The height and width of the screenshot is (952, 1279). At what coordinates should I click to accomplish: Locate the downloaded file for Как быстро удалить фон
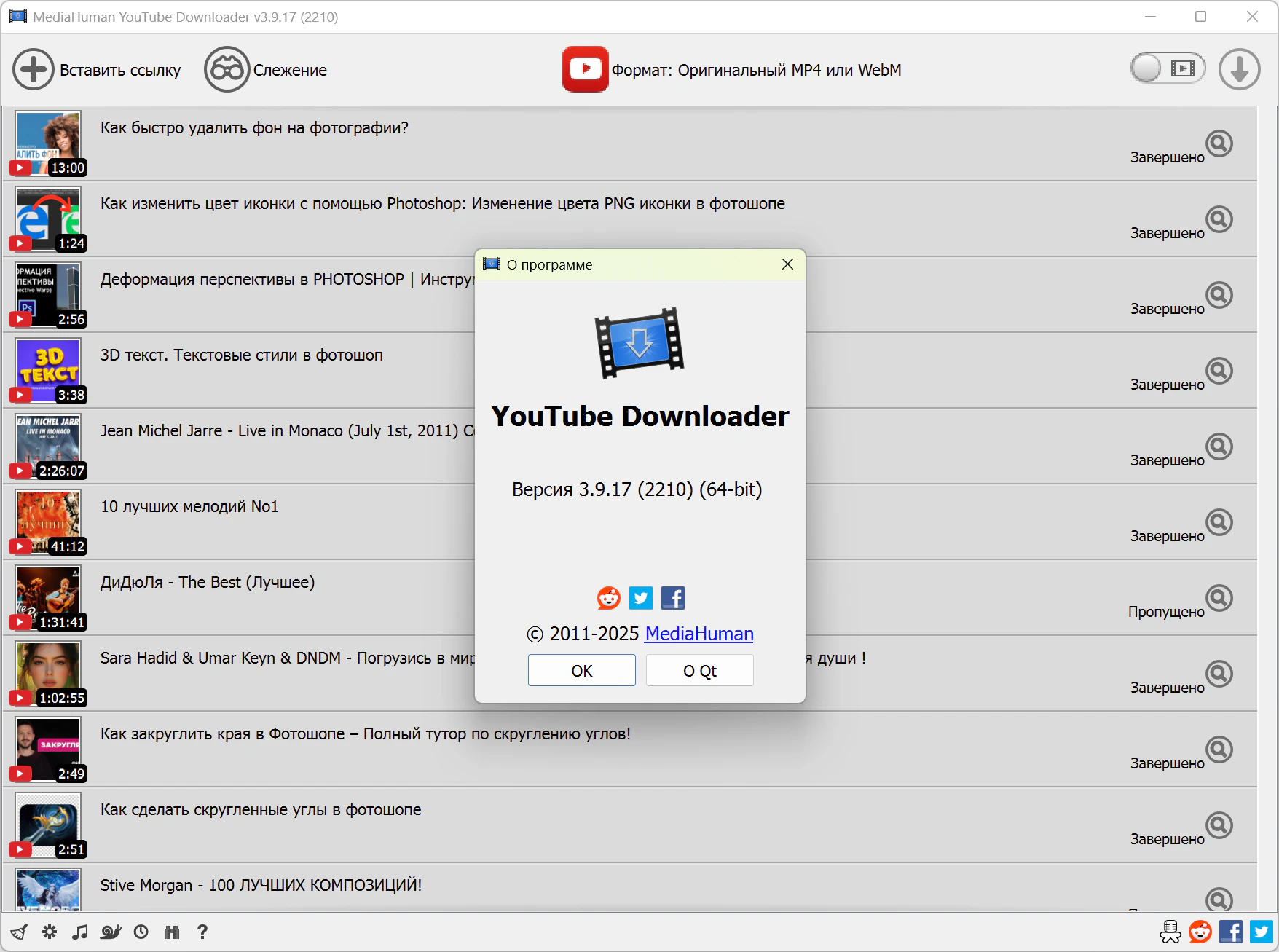(1219, 143)
